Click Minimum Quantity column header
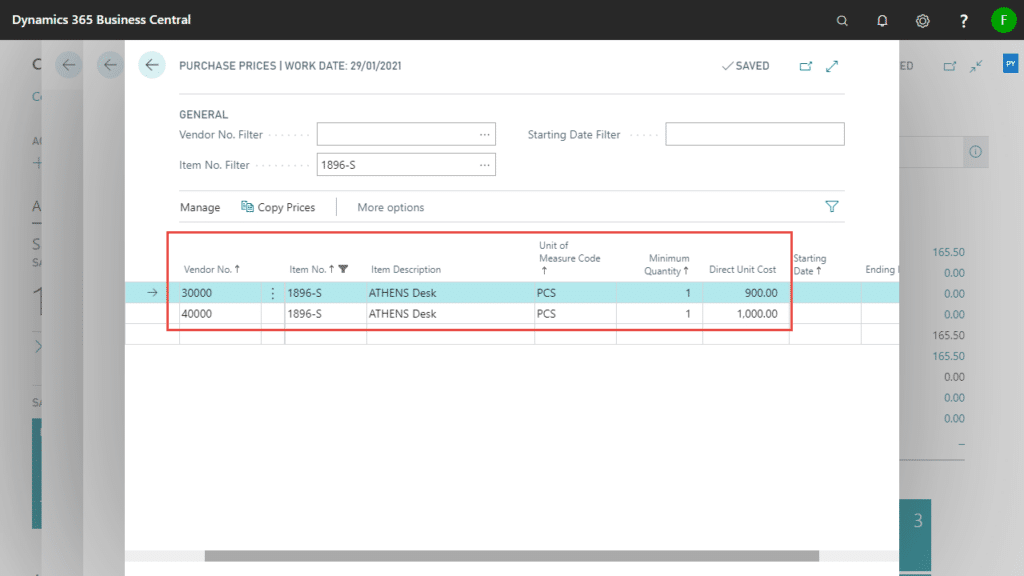This screenshot has width=1024, height=576. tap(666, 264)
